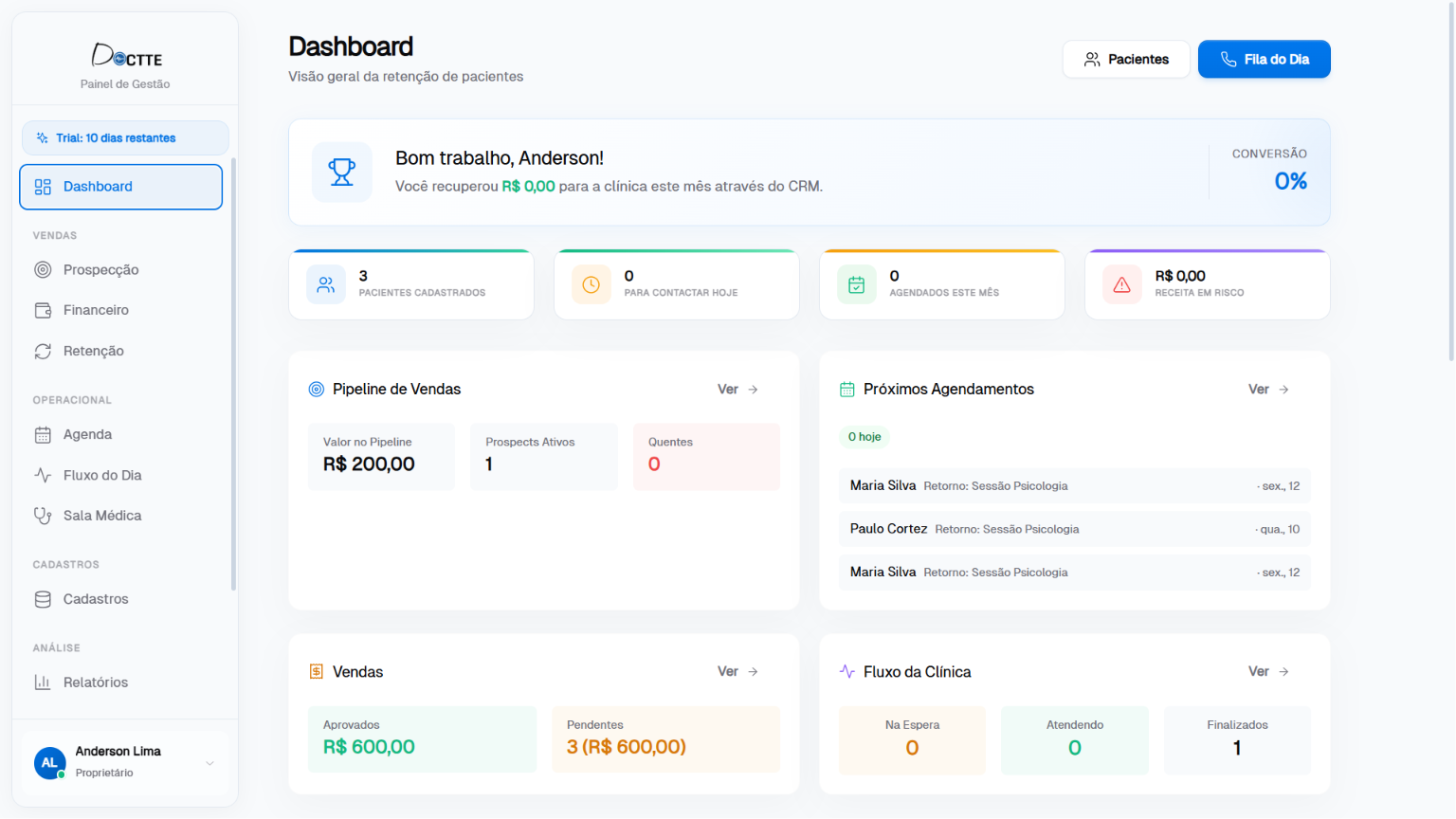Click the trophy icon in the welcome banner
Viewport: 1456px width, 819px height.
pyautogui.click(x=342, y=172)
